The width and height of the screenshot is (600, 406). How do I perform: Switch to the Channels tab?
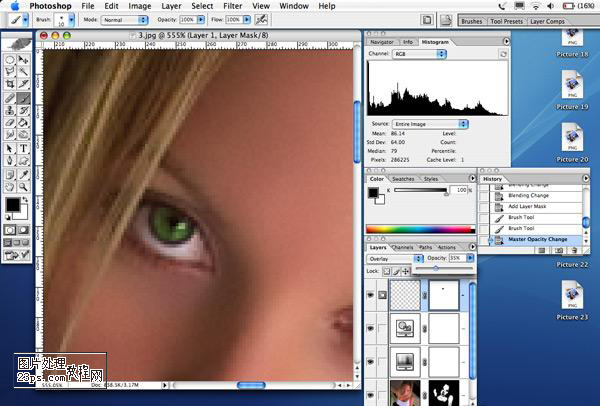coord(403,248)
